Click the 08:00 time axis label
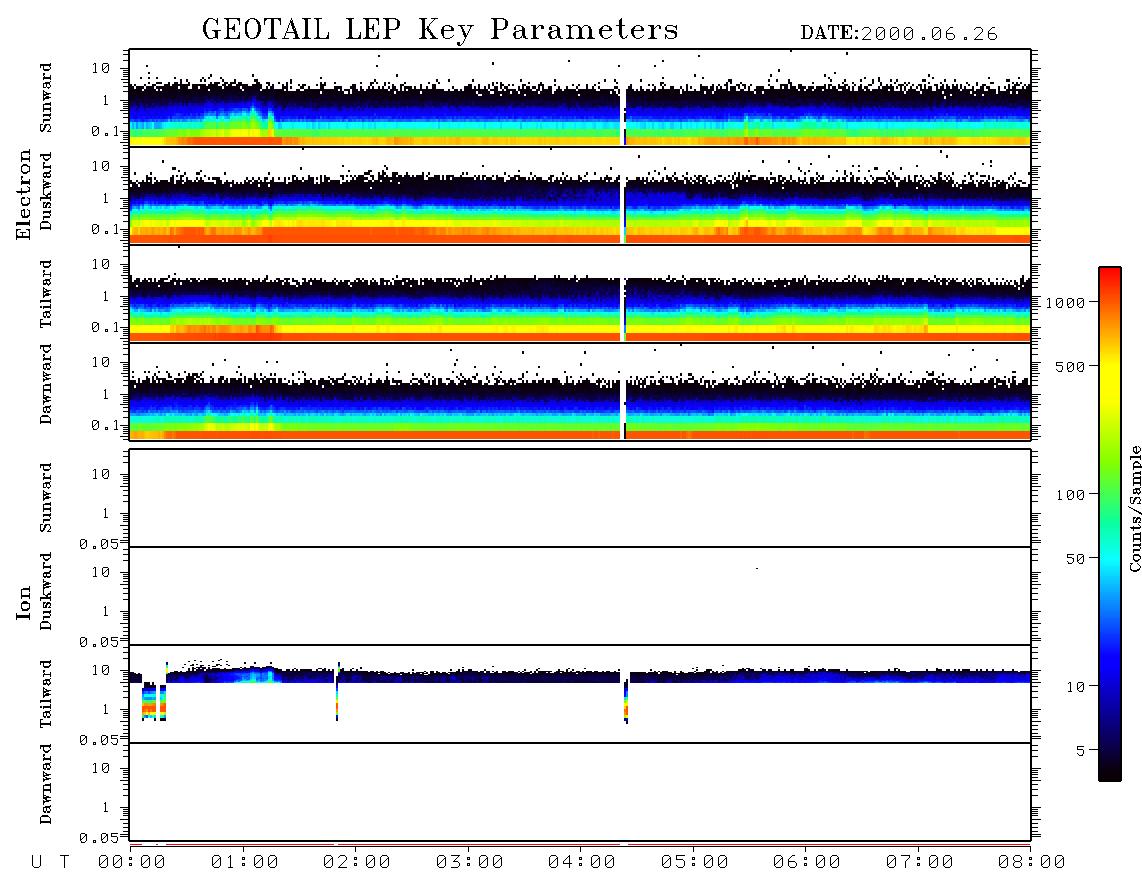This screenshot has width=1142, height=880. (x=1032, y=862)
